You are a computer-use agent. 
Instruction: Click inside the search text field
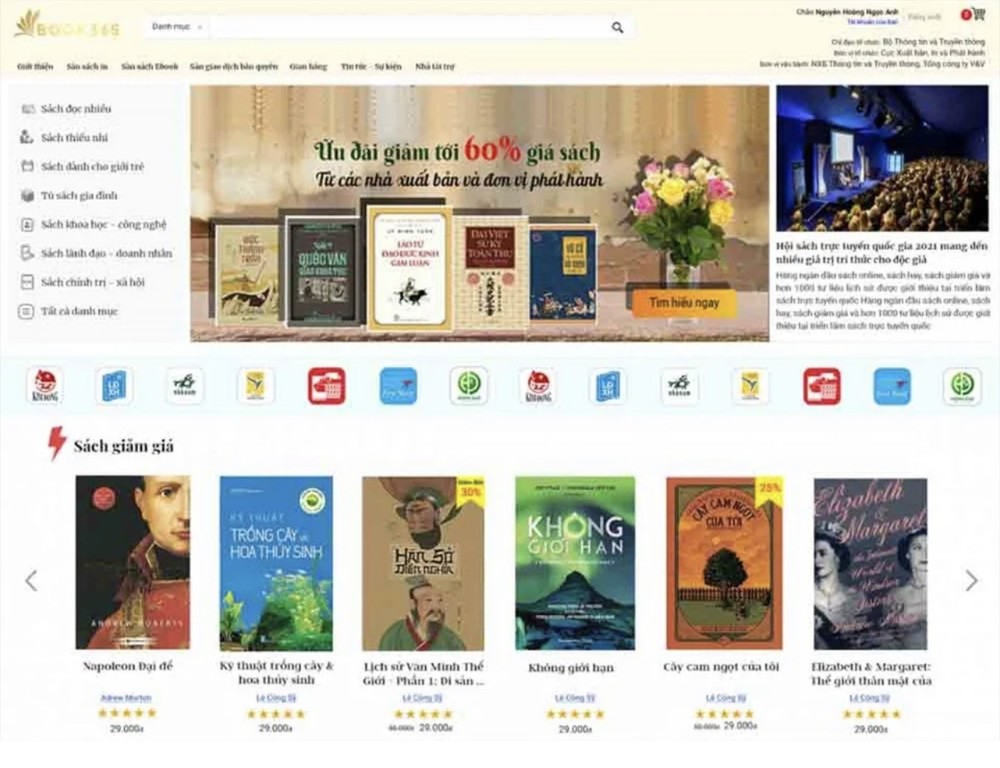coord(408,27)
